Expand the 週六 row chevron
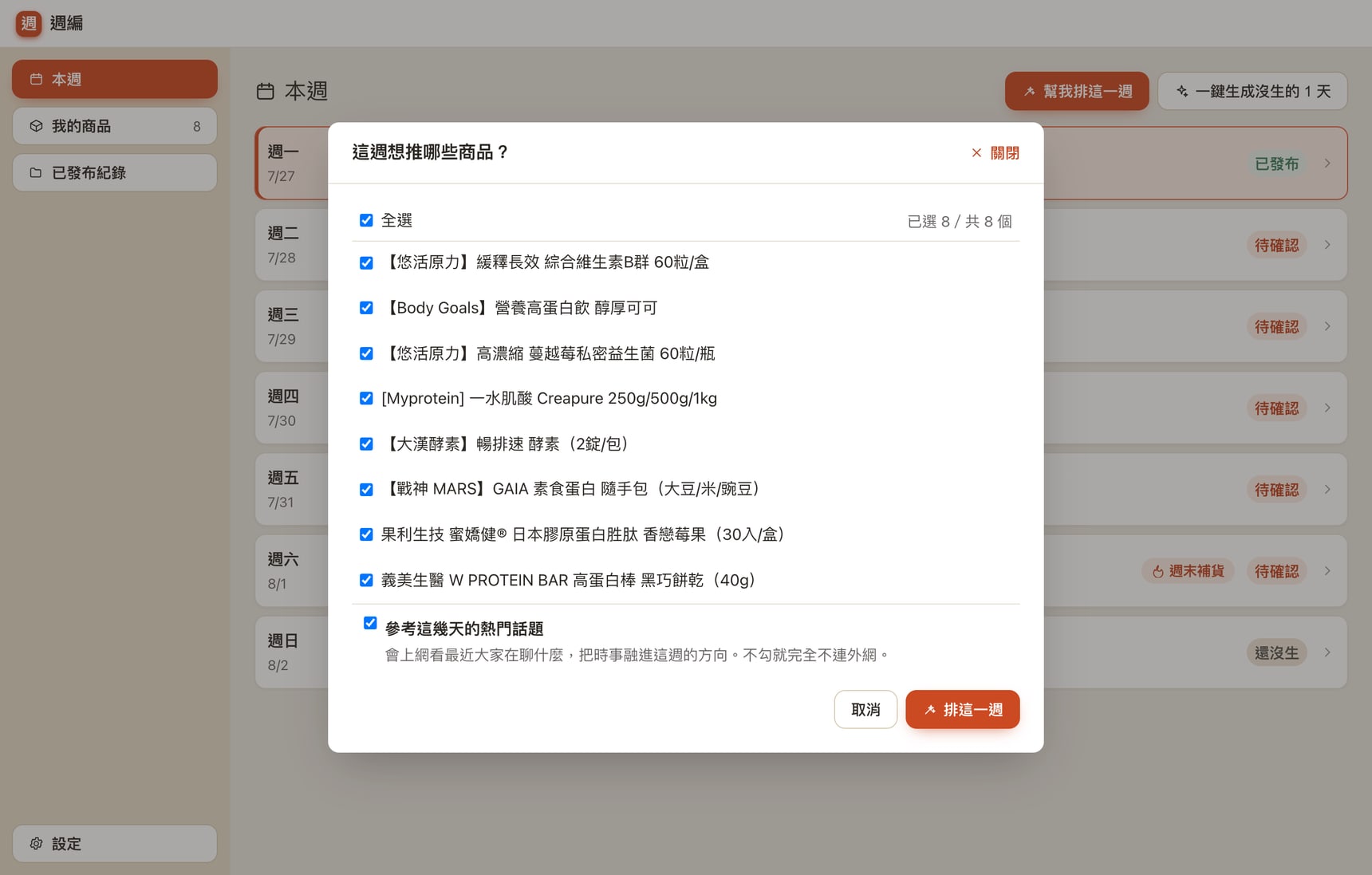1372x875 pixels. click(1327, 571)
